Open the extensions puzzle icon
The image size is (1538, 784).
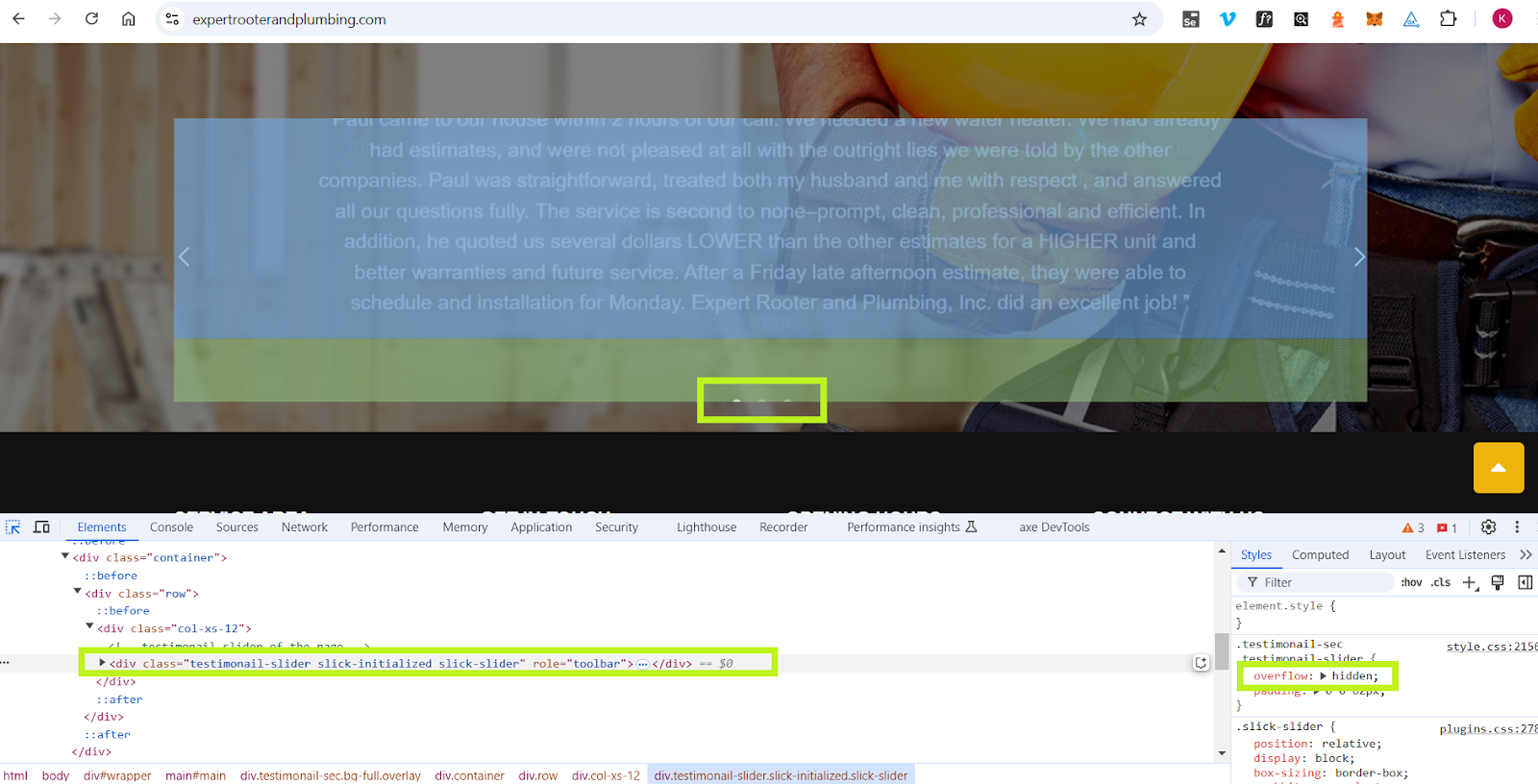[x=1448, y=19]
